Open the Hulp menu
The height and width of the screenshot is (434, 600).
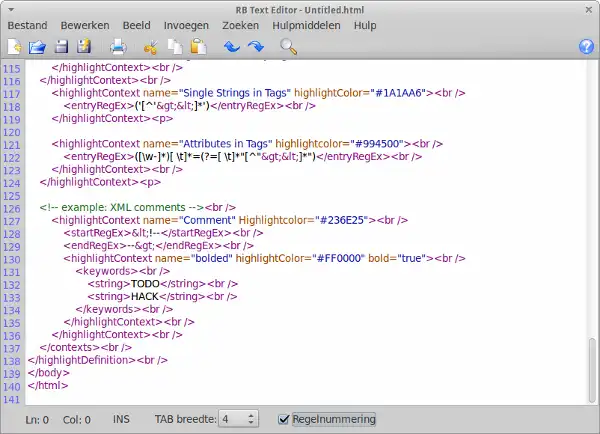(x=365, y=25)
